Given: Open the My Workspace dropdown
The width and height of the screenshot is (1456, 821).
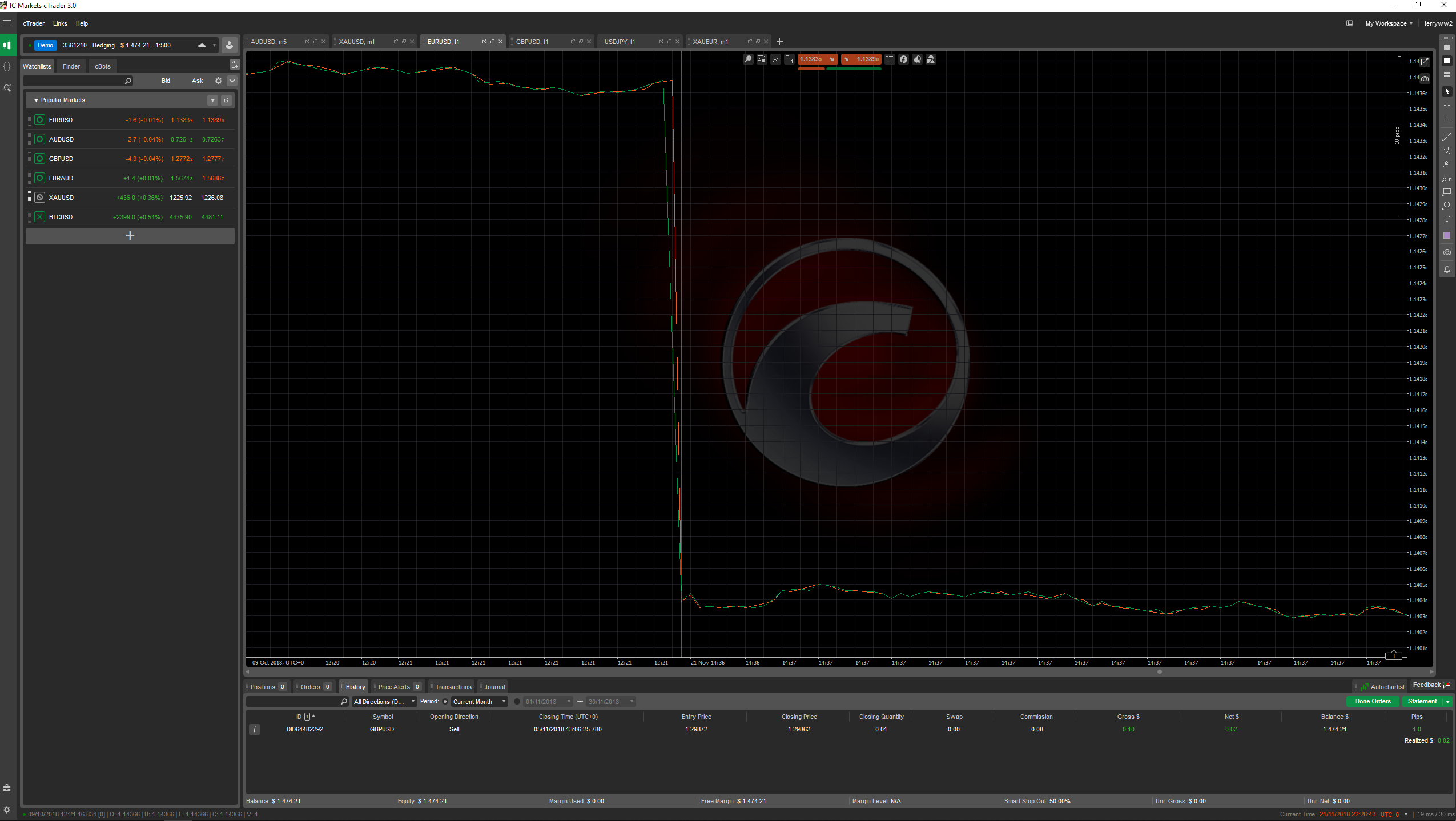Looking at the screenshot, I should tap(1389, 23).
